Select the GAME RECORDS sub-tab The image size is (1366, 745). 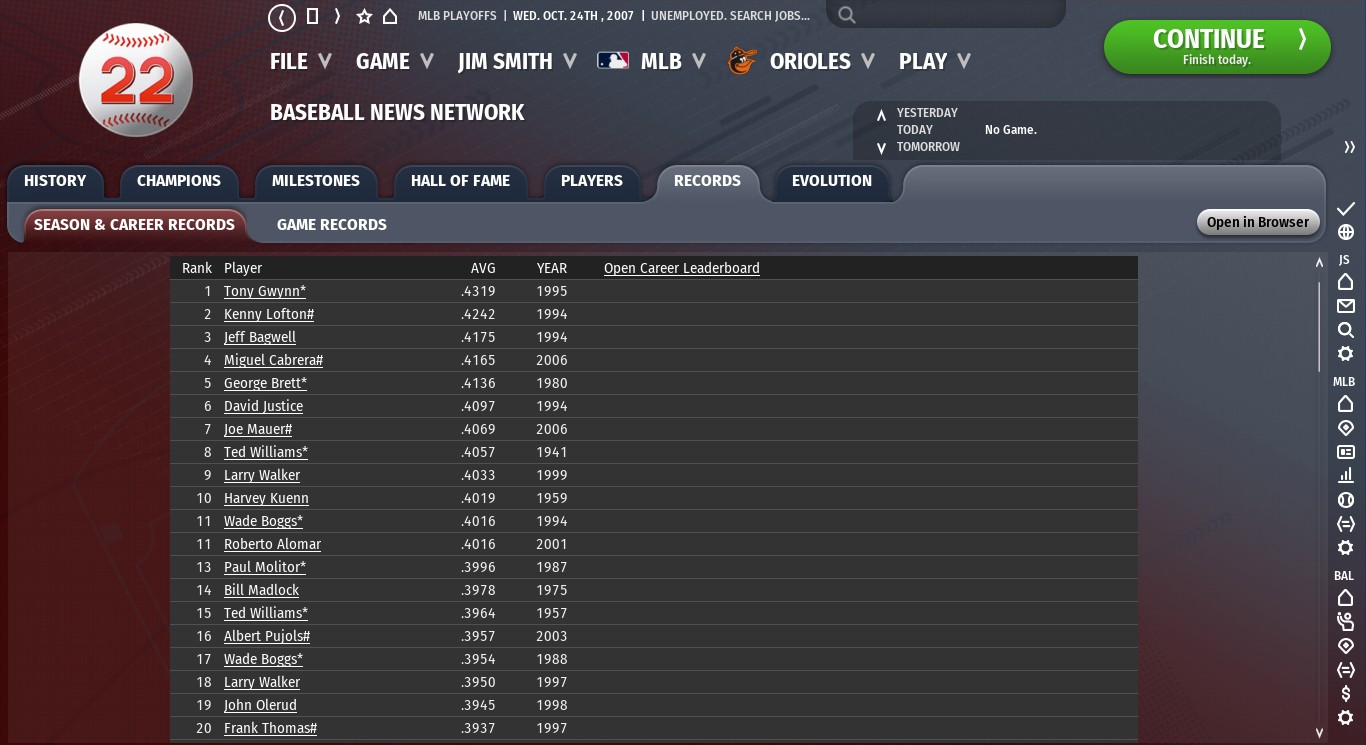[x=331, y=225]
